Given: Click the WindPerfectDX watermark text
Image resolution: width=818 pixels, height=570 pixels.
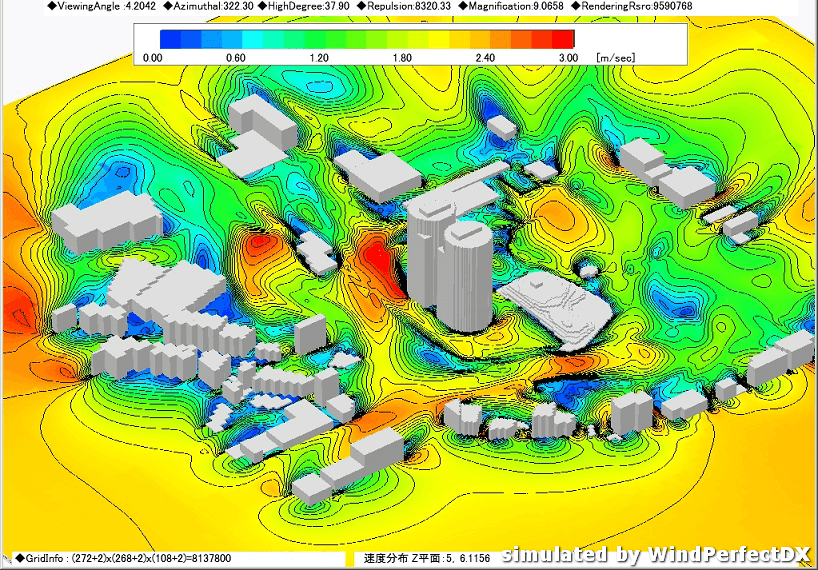Looking at the screenshot, I should 656,555.
